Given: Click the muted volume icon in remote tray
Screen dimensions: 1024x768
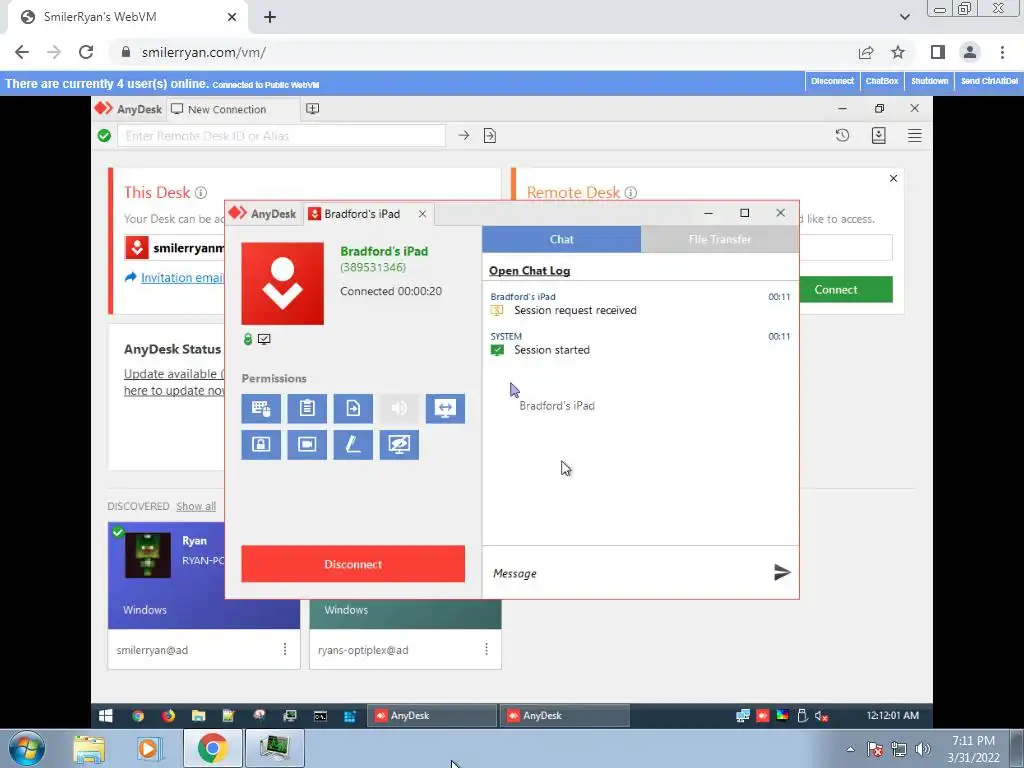Looking at the screenshot, I should (822, 716).
